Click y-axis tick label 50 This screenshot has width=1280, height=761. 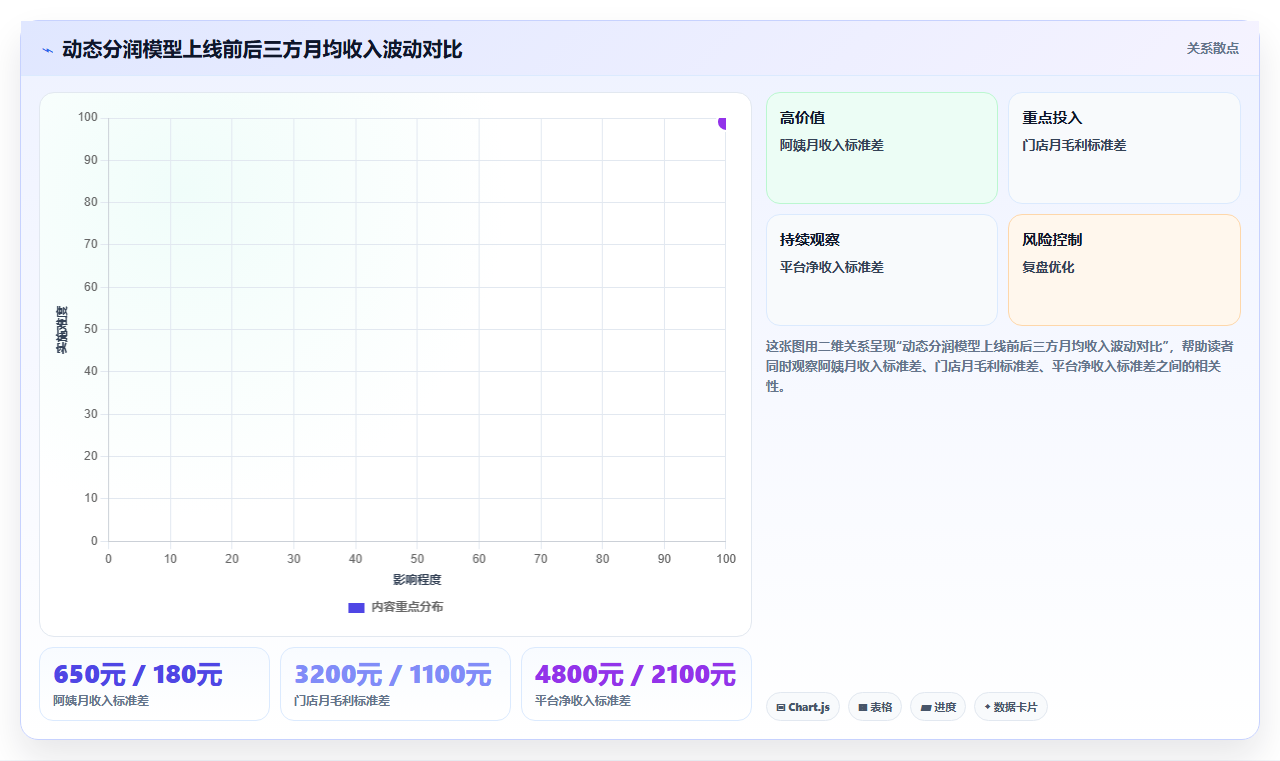(x=91, y=329)
